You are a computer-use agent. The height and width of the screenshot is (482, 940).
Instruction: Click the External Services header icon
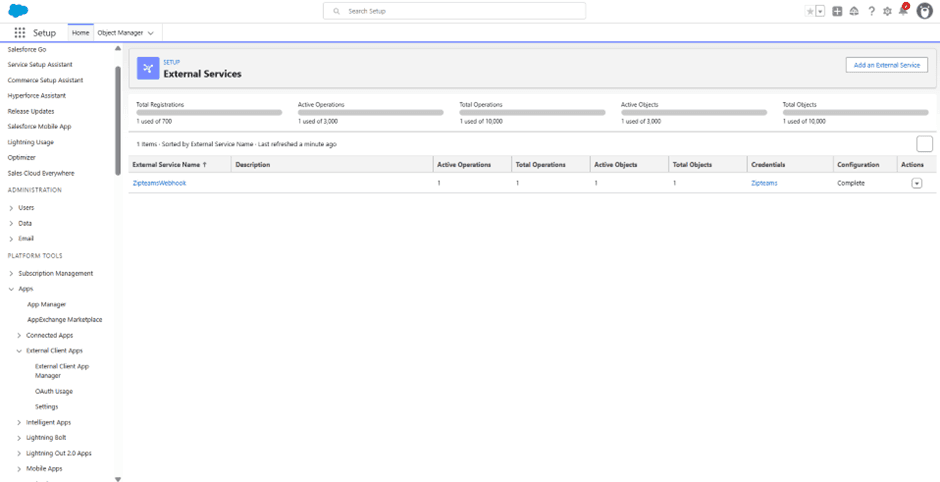point(148,68)
